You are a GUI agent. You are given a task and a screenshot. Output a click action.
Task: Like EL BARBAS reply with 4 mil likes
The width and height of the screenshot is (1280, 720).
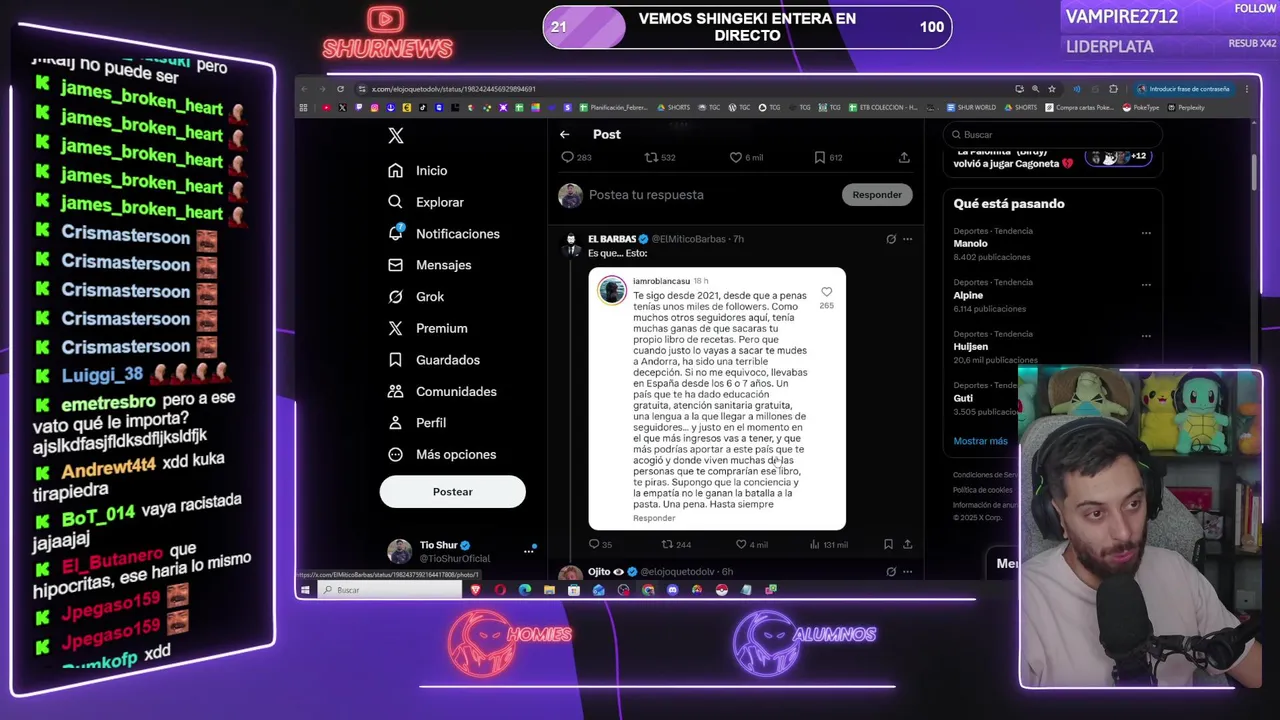752,544
